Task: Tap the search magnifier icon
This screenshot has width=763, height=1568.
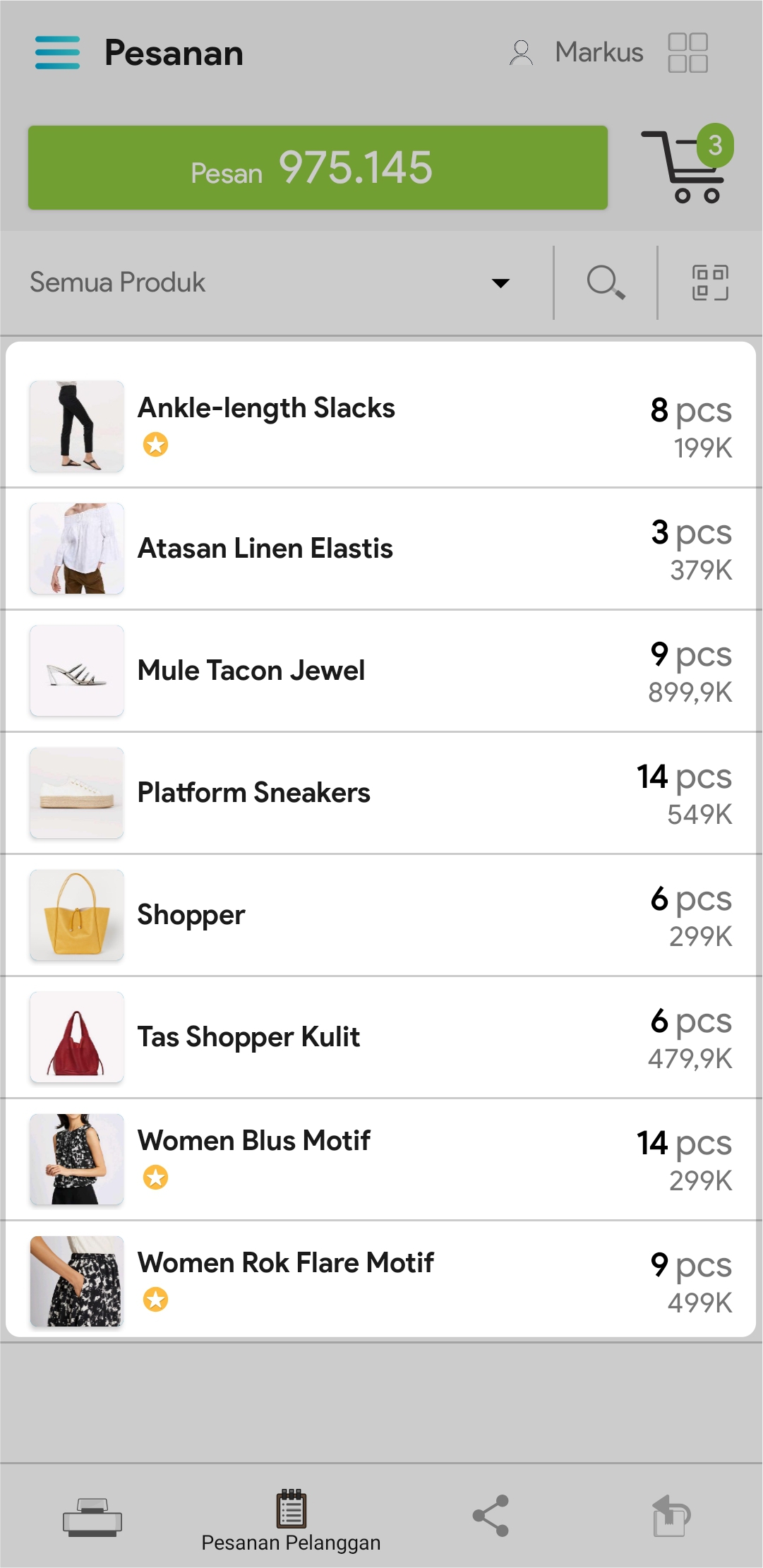Action: tap(606, 283)
